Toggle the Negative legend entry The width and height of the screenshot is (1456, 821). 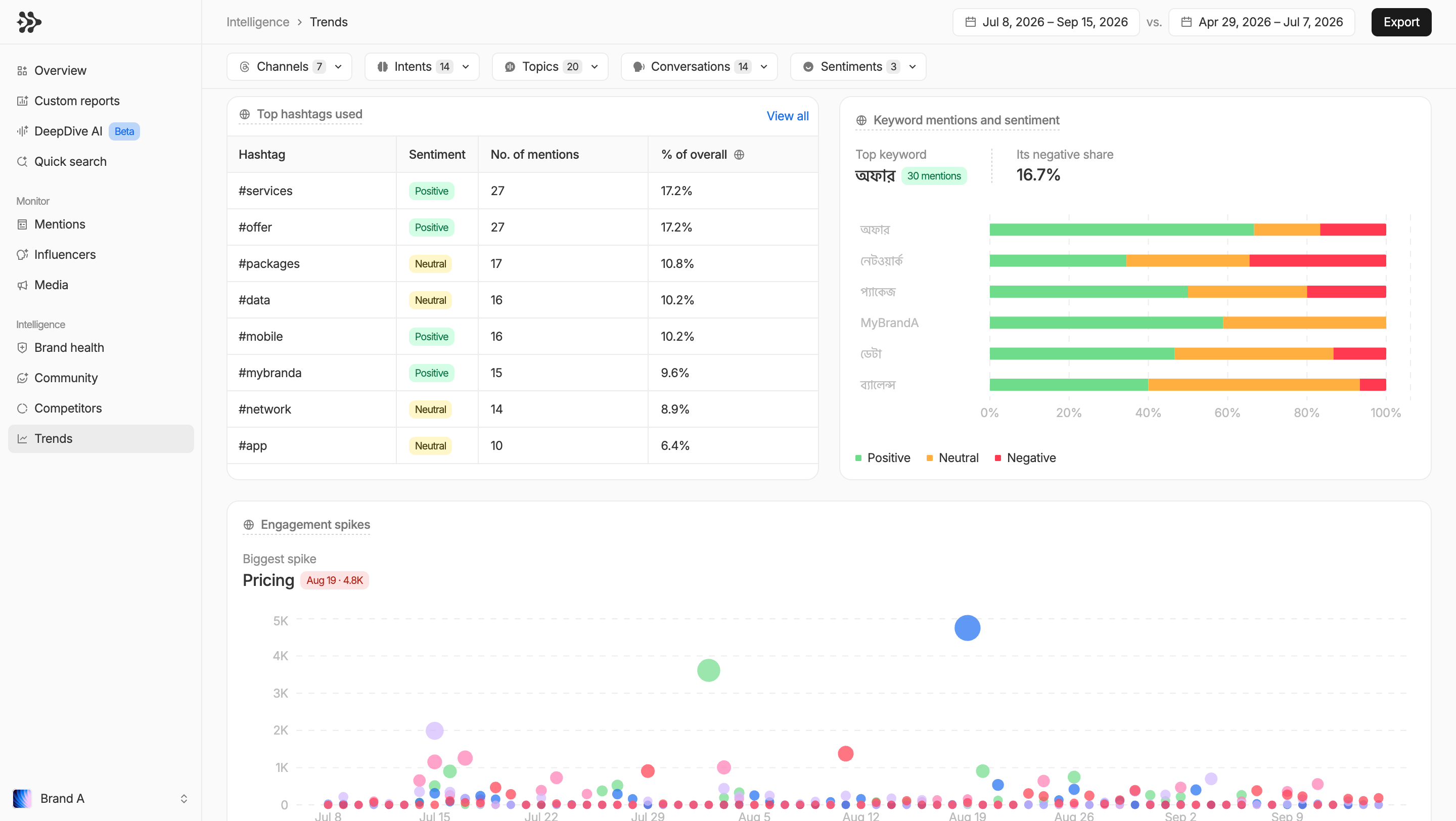pyautogui.click(x=1025, y=458)
